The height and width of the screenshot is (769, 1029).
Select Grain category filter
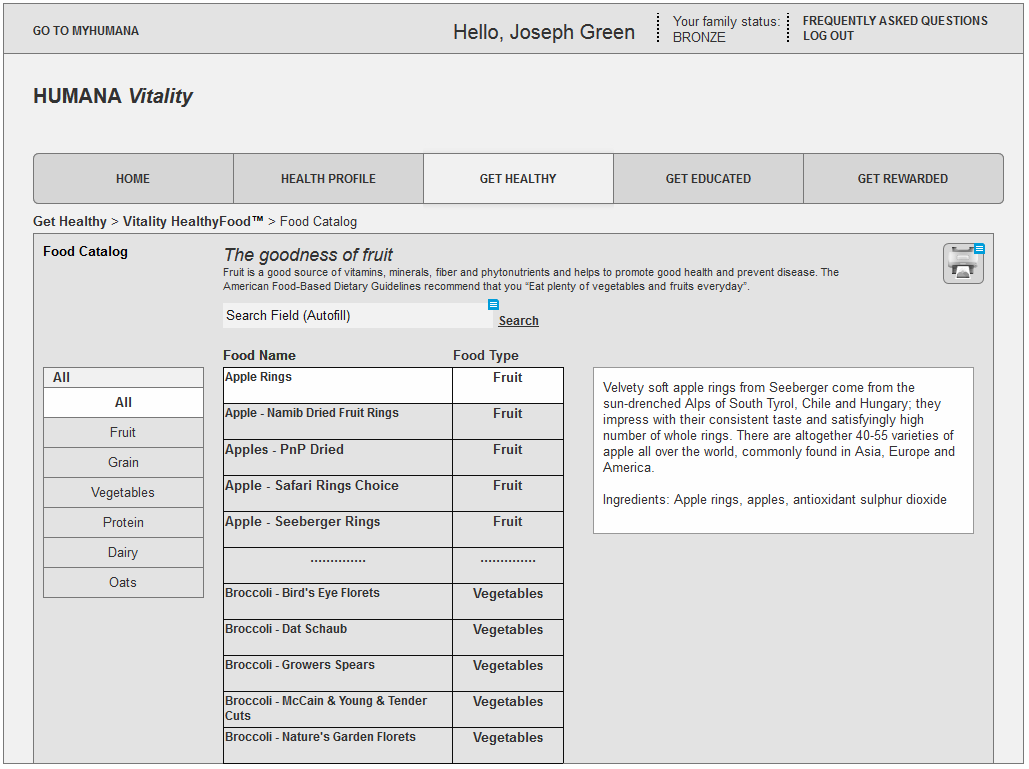(x=123, y=463)
